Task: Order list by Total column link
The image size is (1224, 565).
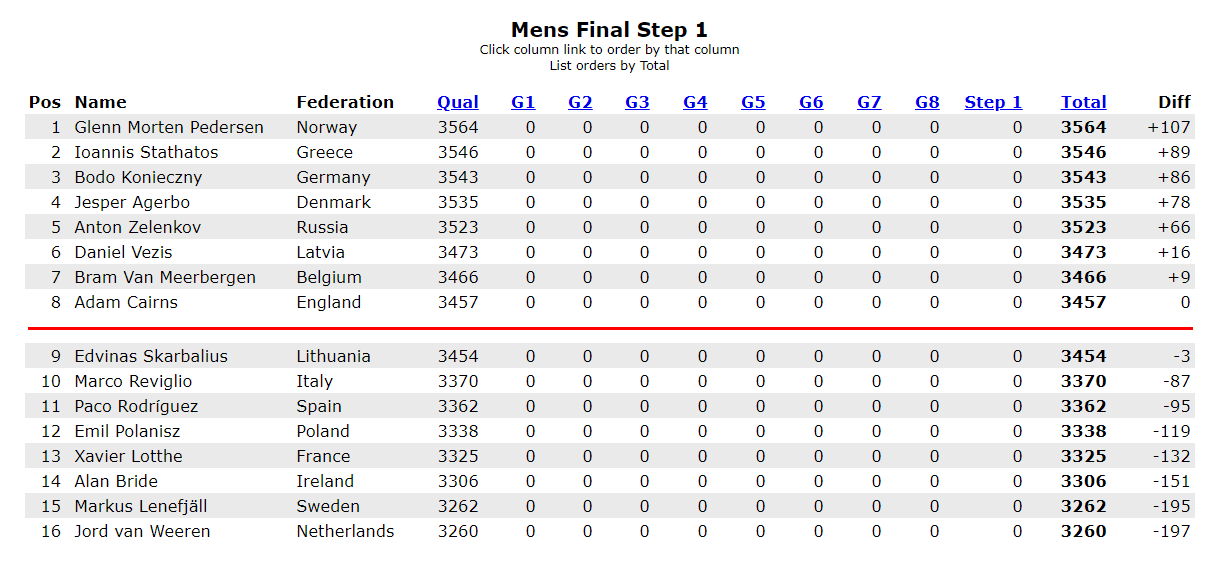Action: tap(1084, 102)
